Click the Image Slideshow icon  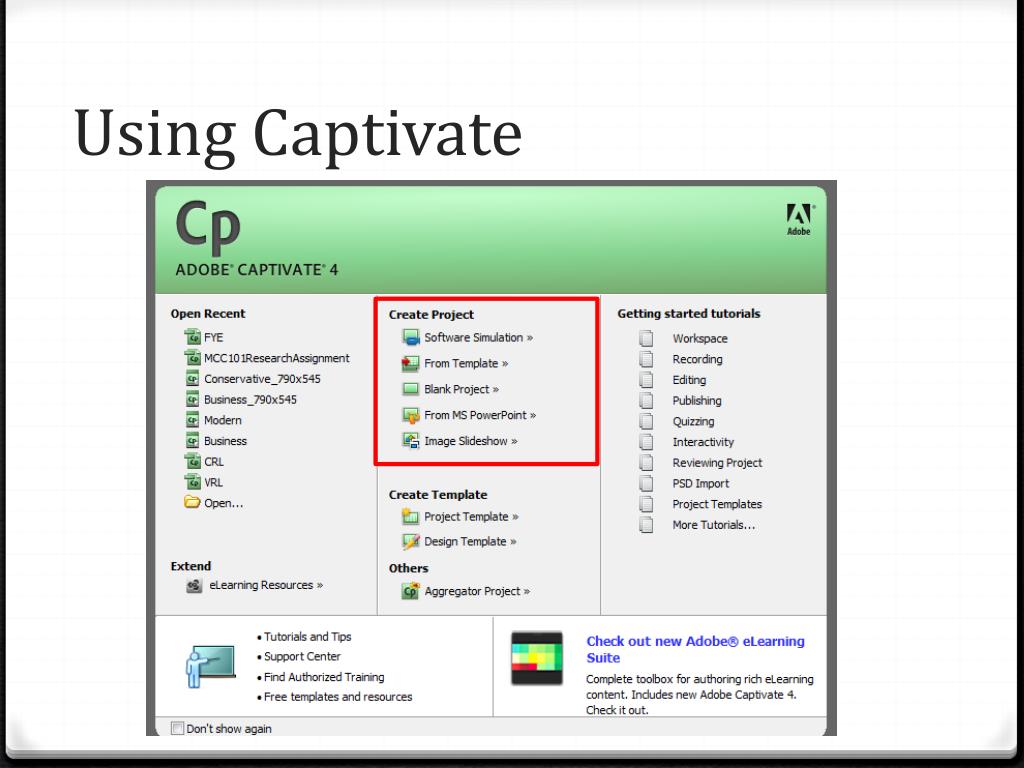pyautogui.click(x=410, y=441)
